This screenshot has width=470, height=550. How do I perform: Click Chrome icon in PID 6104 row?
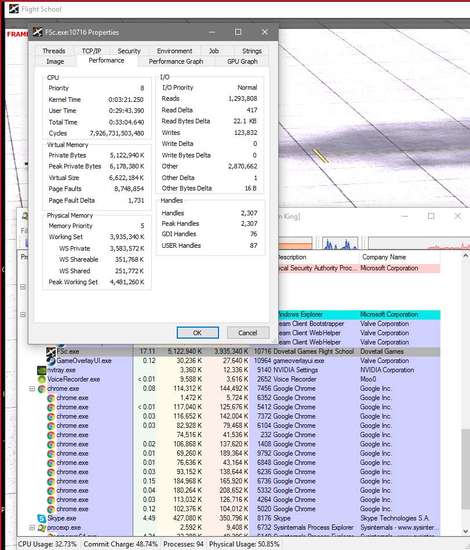(51, 426)
